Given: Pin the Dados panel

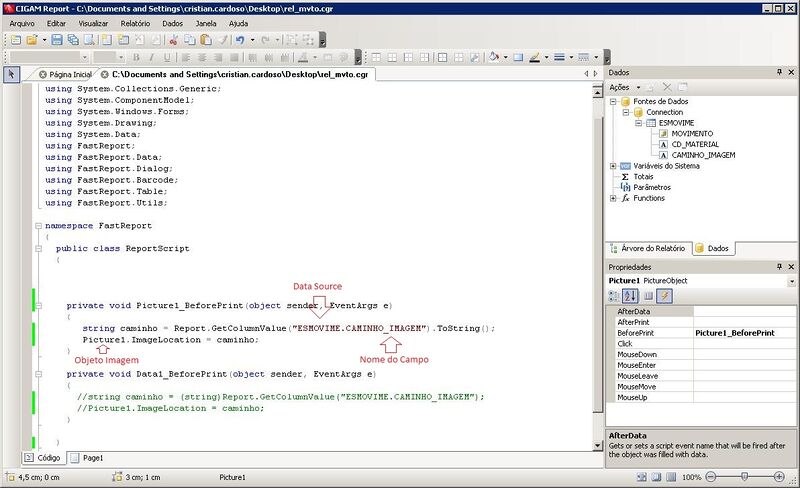Looking at the screenshot, I should pyautogui.click(x=779, y=72).
